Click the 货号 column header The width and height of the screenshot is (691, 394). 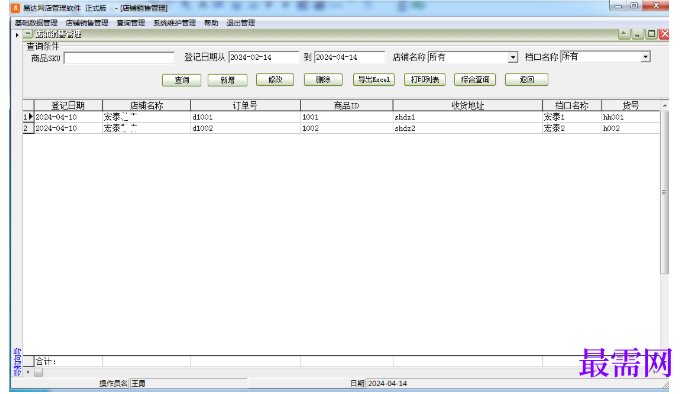[631, 105]
